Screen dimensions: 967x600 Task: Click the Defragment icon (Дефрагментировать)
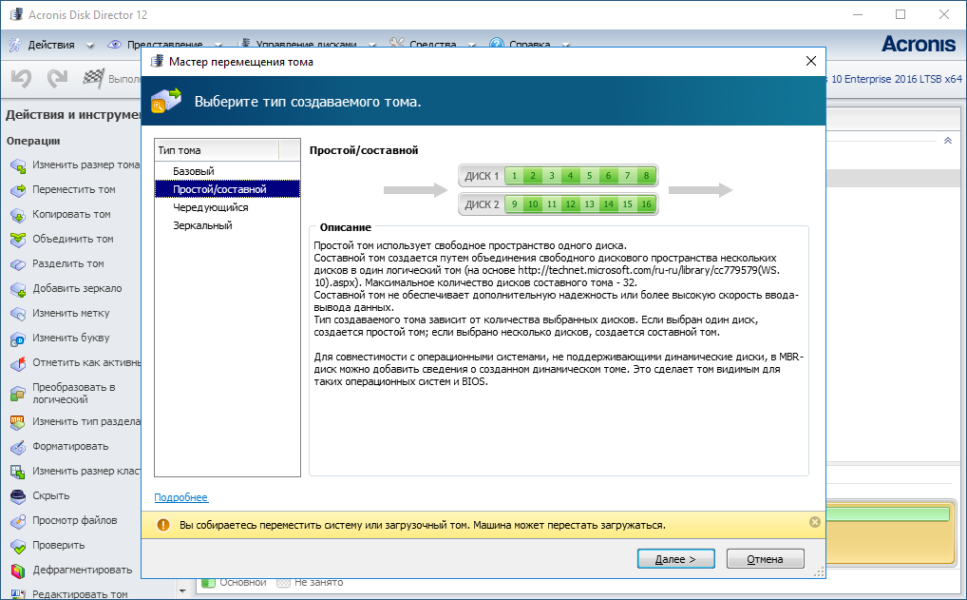17,570
